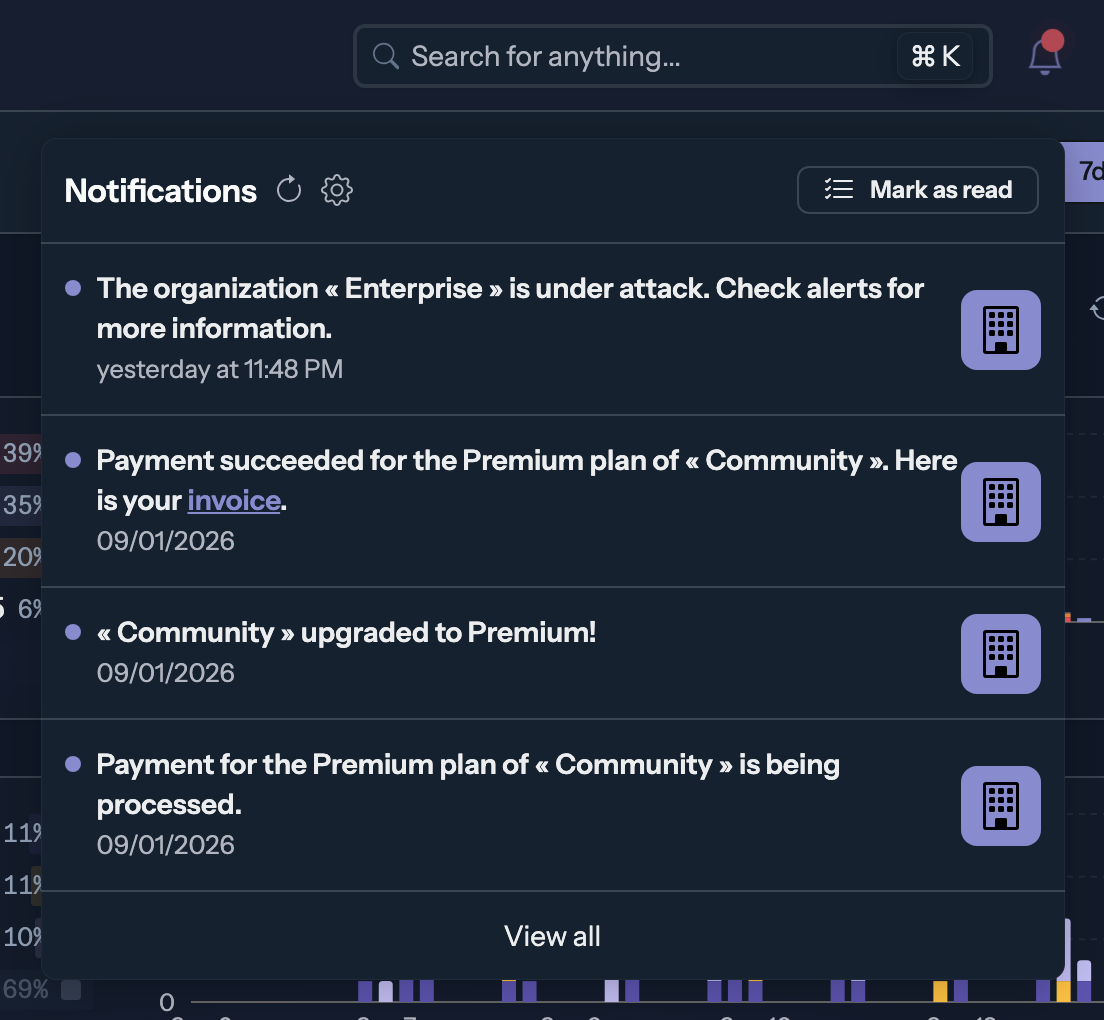Click the Enterprise attack notification building icon

(x=1000, y=329)
